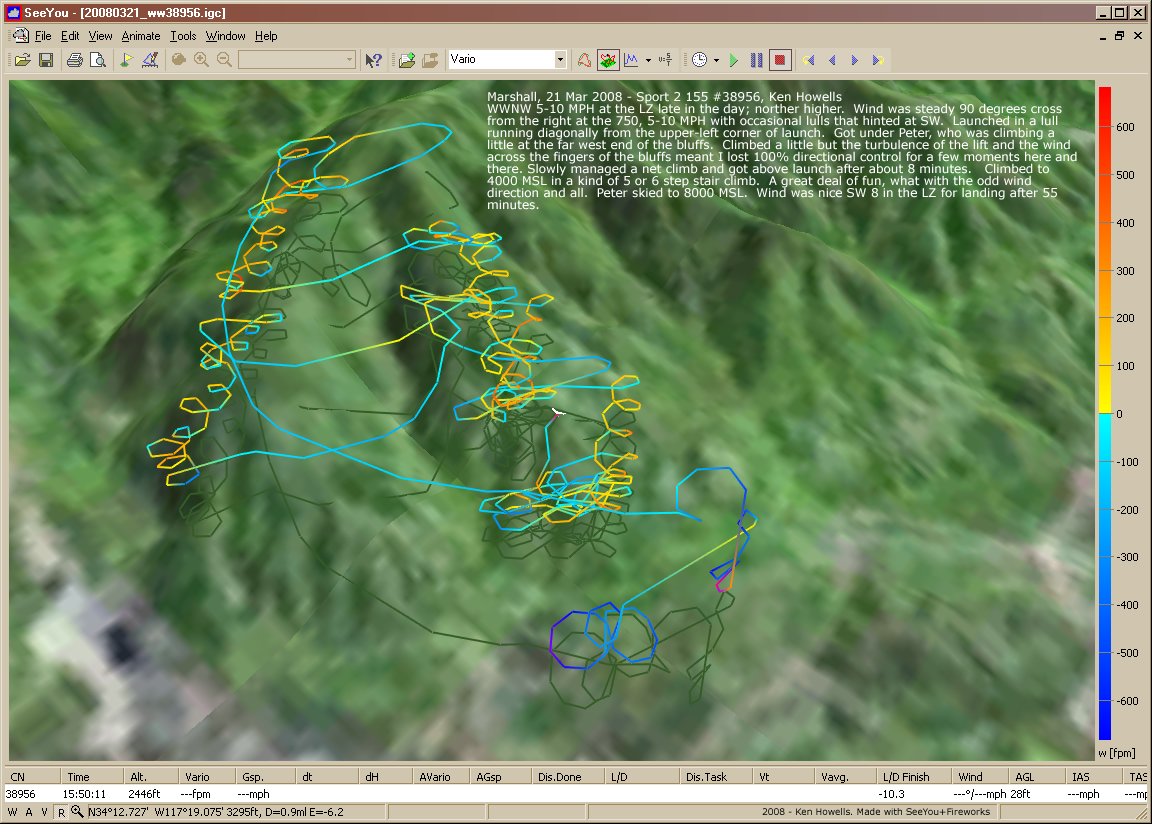Click the green flag waypoint icon
Screen dimensions: 1152x840
[126, 60]
